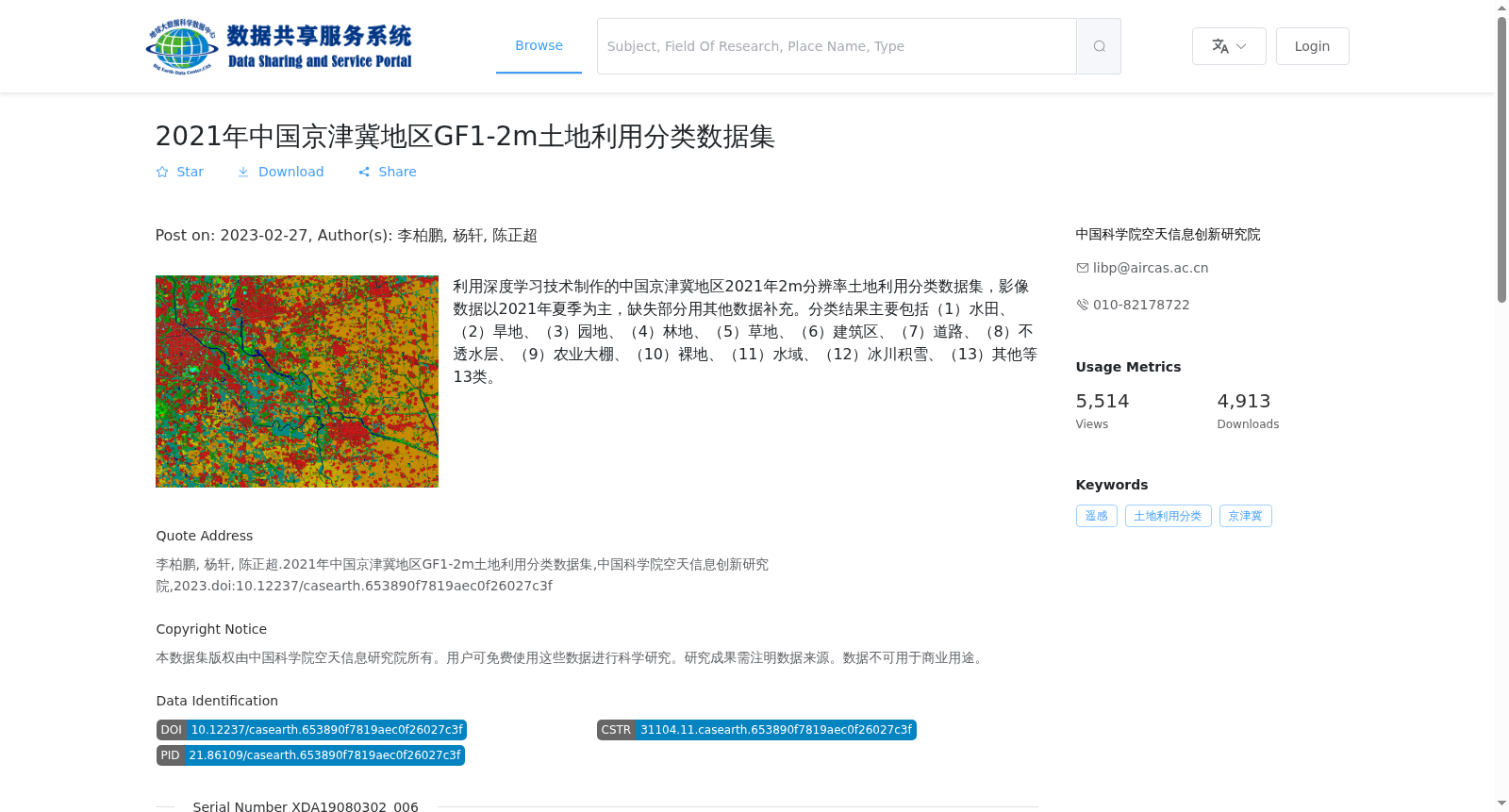Screen dimensions: 1509x812
Task: Click the CSTR identifier badge
Action: 756,730
